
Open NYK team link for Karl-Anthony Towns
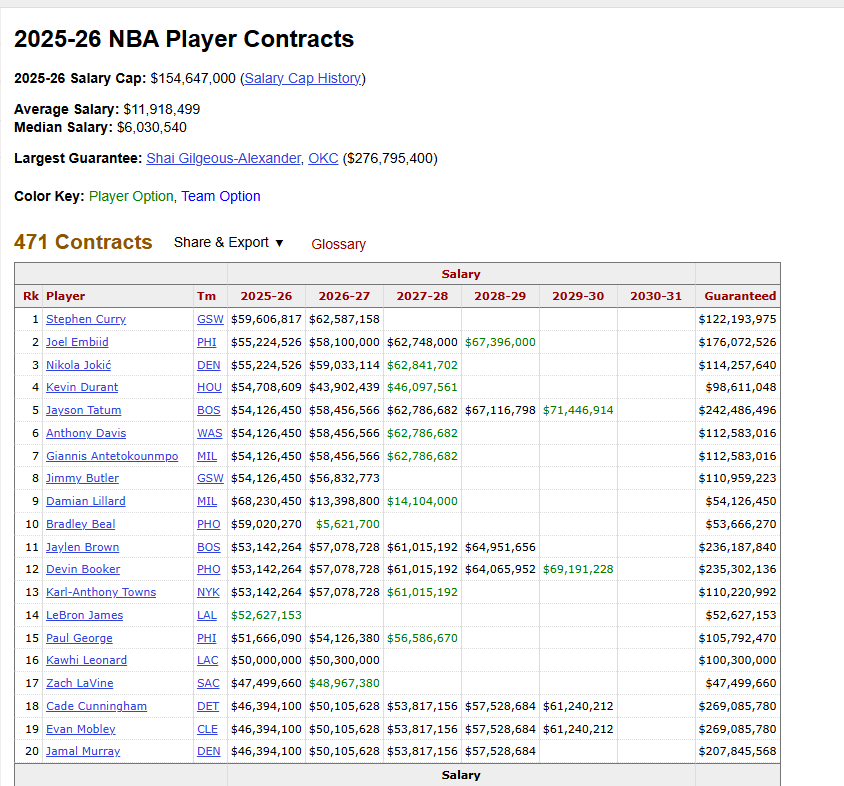pos(208,592)
